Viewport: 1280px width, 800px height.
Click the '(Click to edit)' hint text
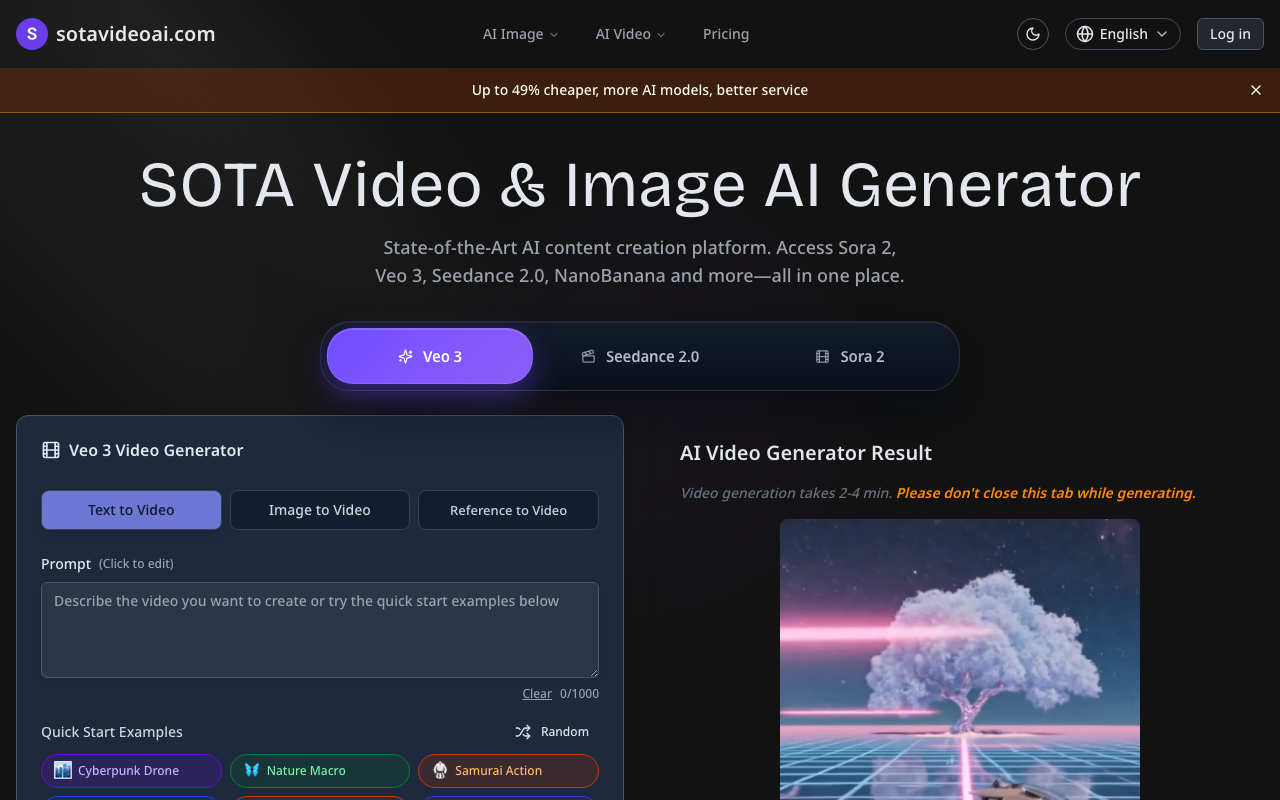coord(136,564)
